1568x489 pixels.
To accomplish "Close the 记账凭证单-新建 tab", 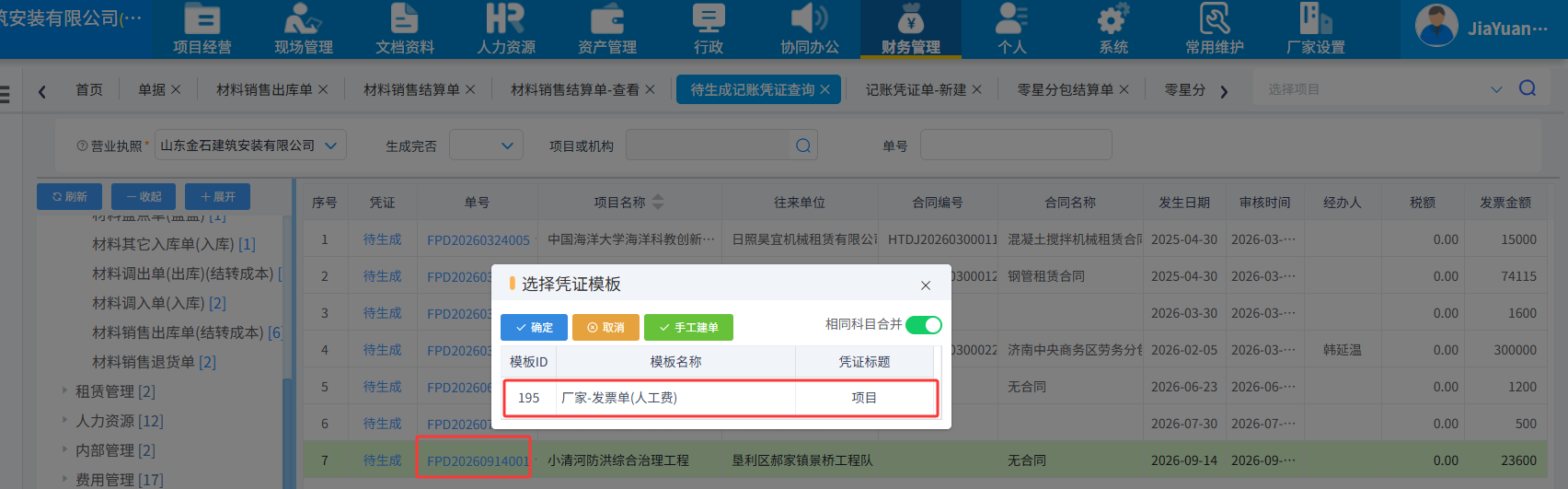I will (x=977, y=89).
